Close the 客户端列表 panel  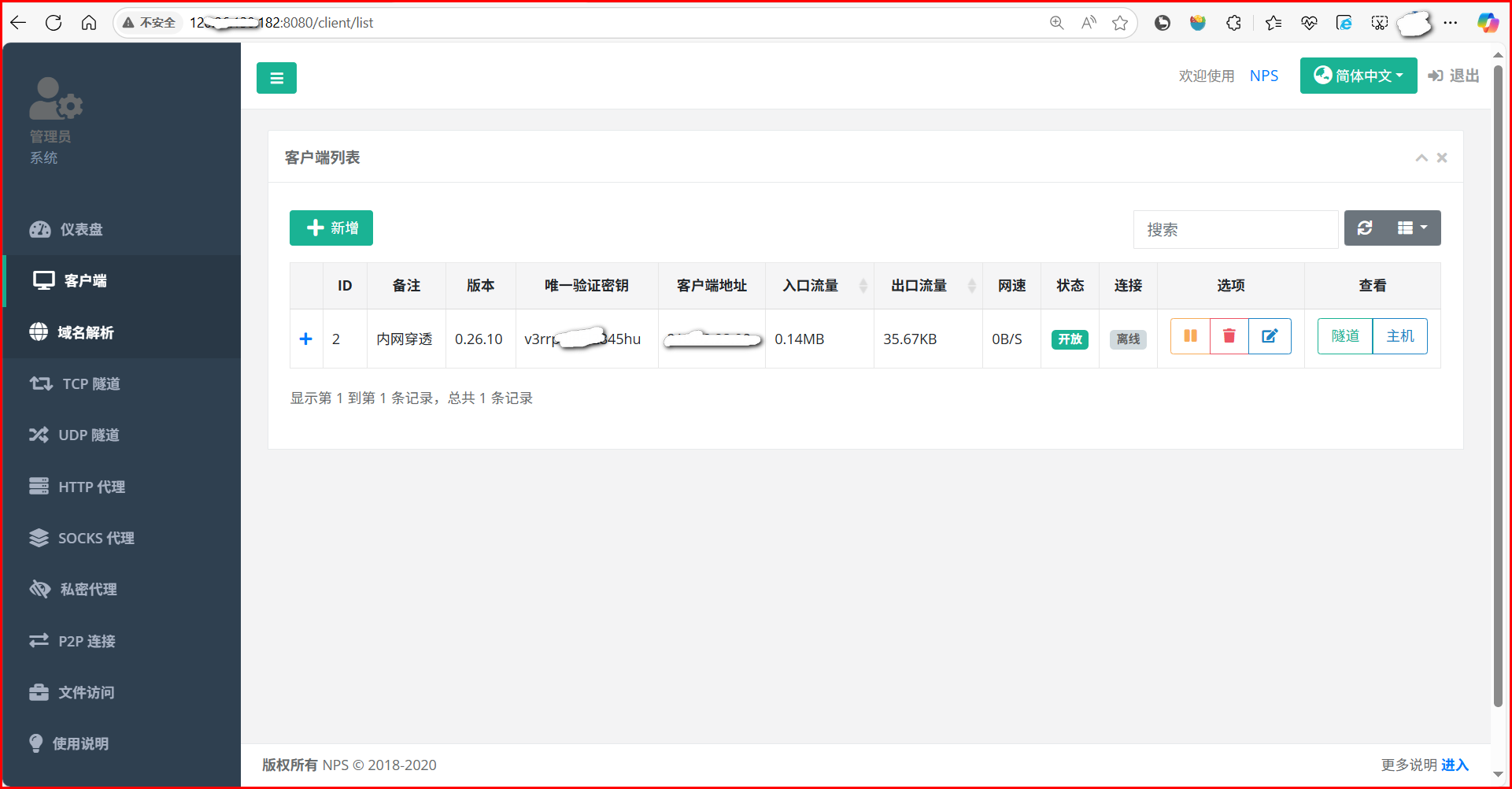click(x=1442, y=157)
